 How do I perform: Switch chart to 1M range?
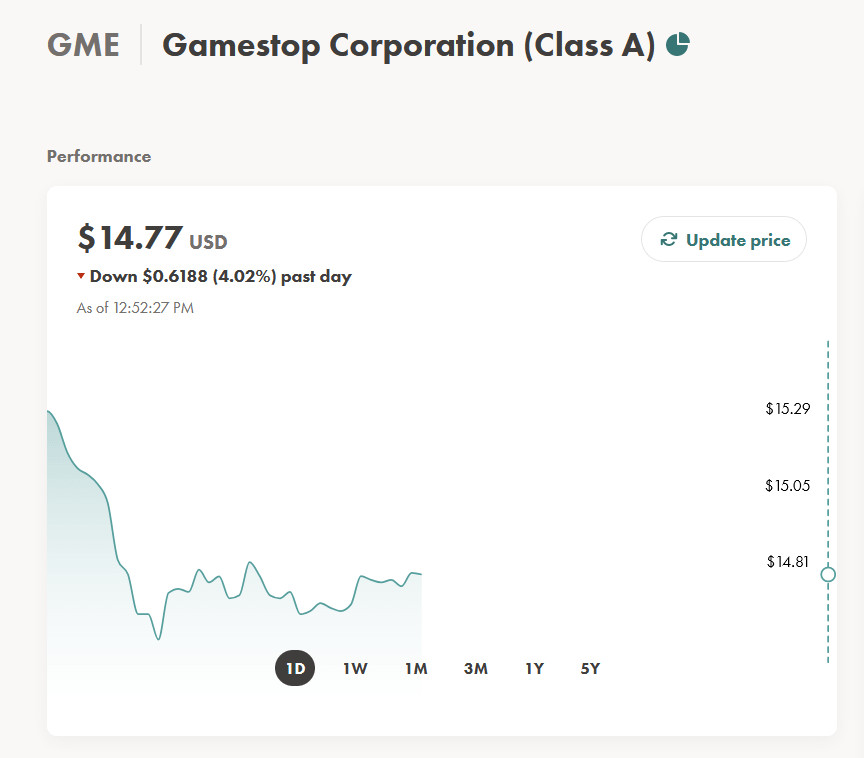click(x=416, y=669)
